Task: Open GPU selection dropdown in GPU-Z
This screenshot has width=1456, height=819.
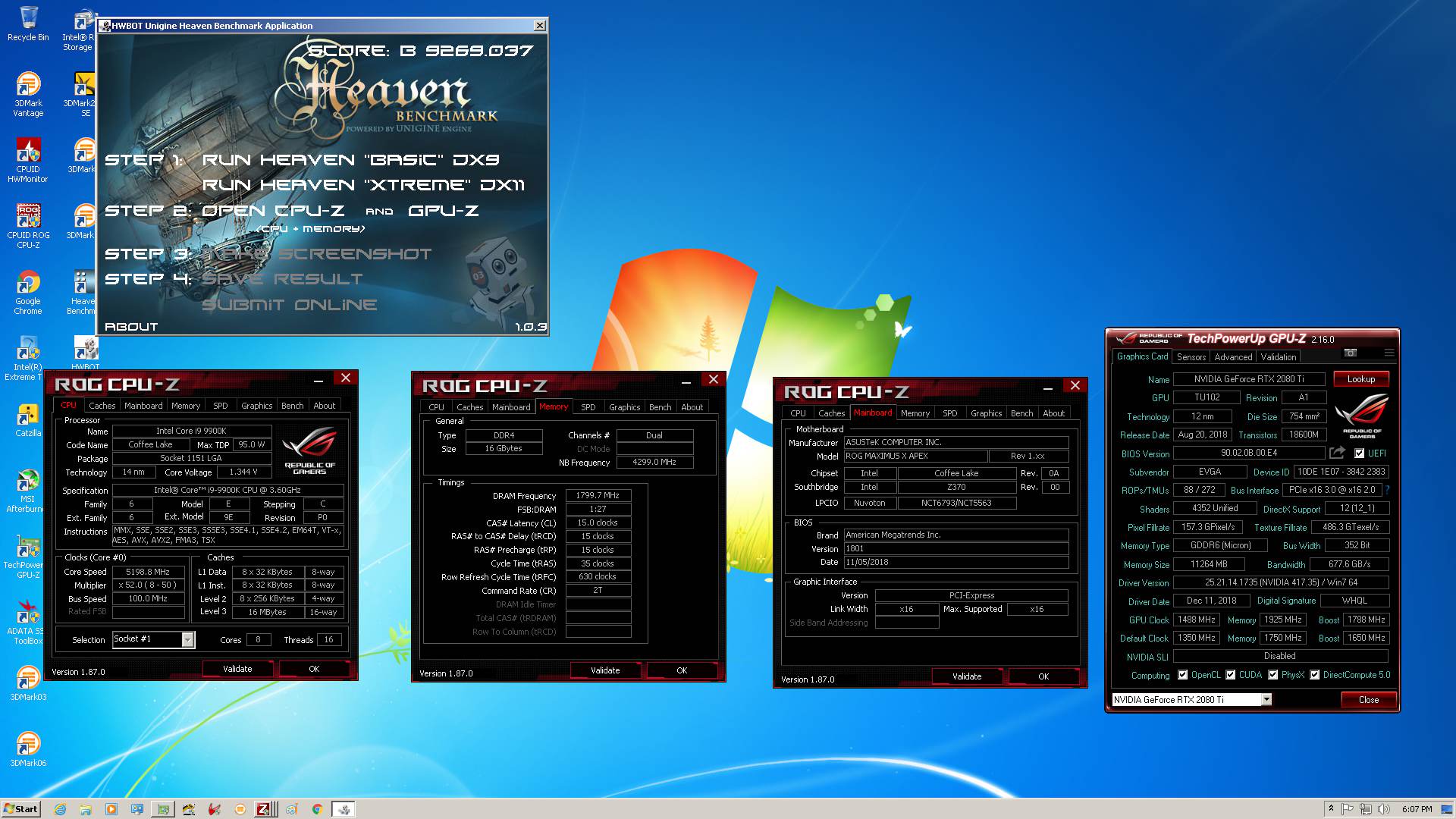Action: point(1266,700)
